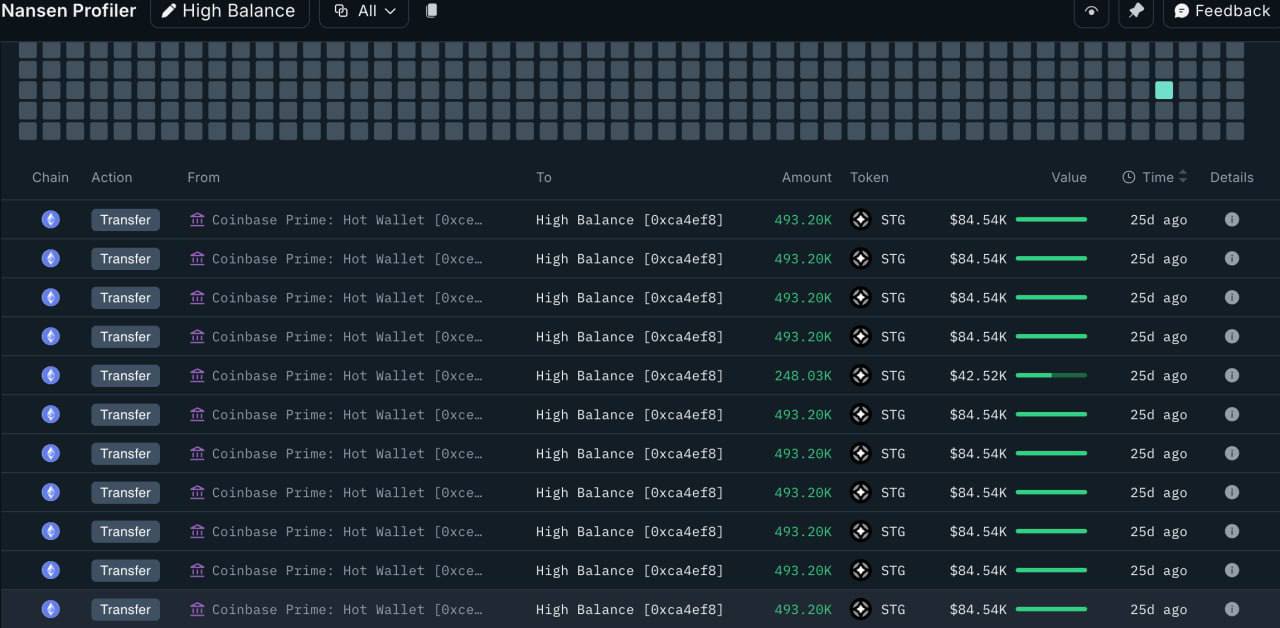Copy address using the clipboard icon

(432, 11)
